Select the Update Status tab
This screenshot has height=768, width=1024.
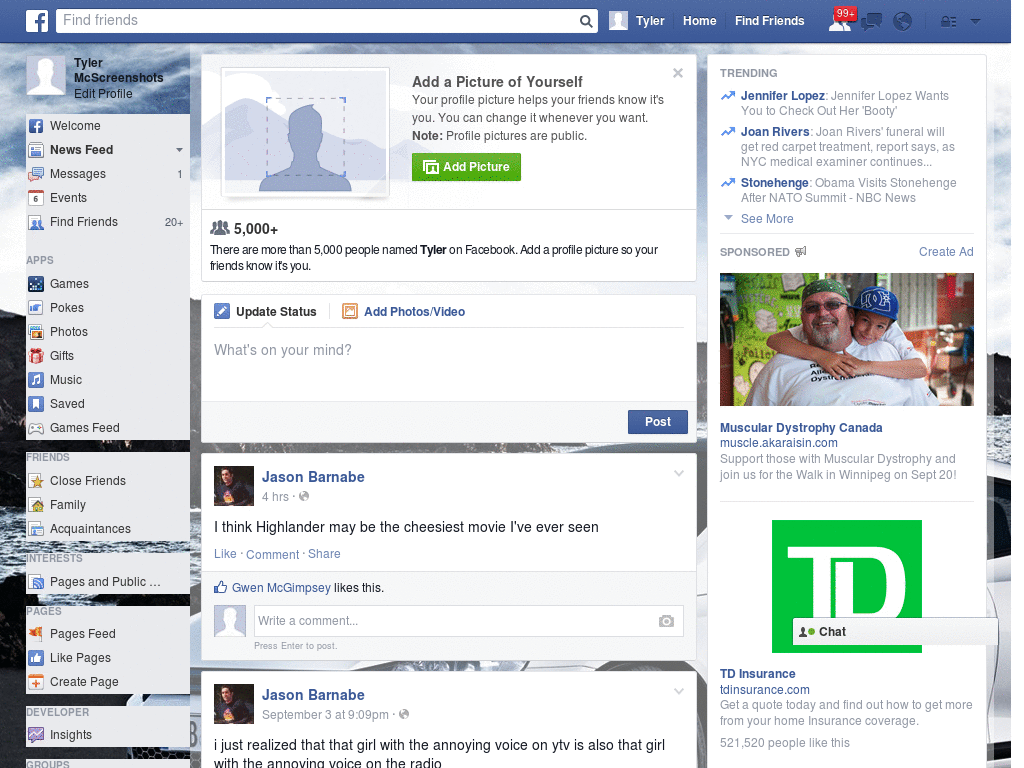[266, 312]
